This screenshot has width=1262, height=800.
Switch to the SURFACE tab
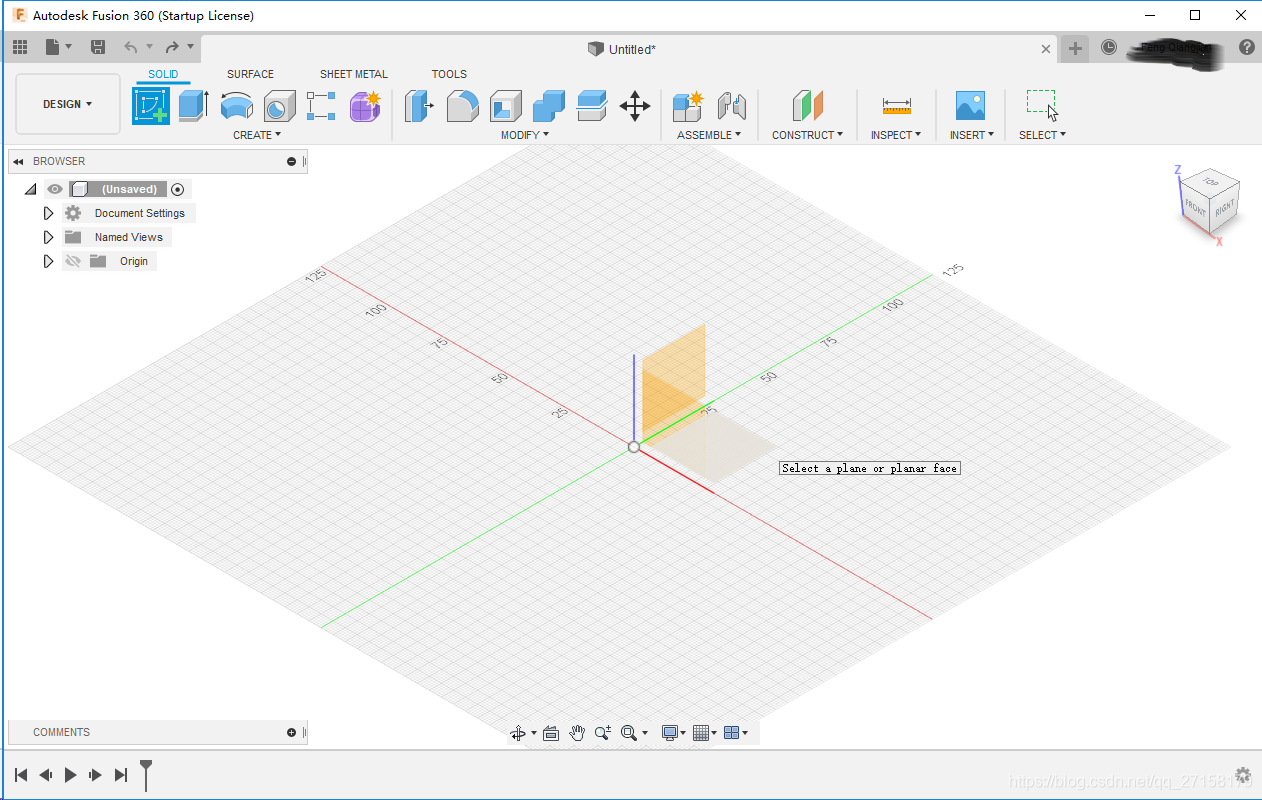(x=250, y=74)
